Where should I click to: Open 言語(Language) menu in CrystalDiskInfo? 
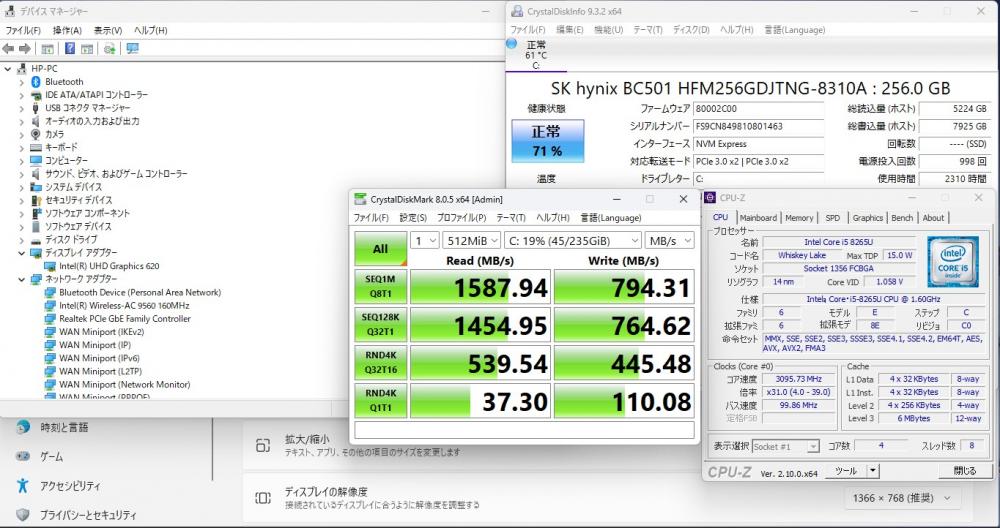tap(795, 29)
